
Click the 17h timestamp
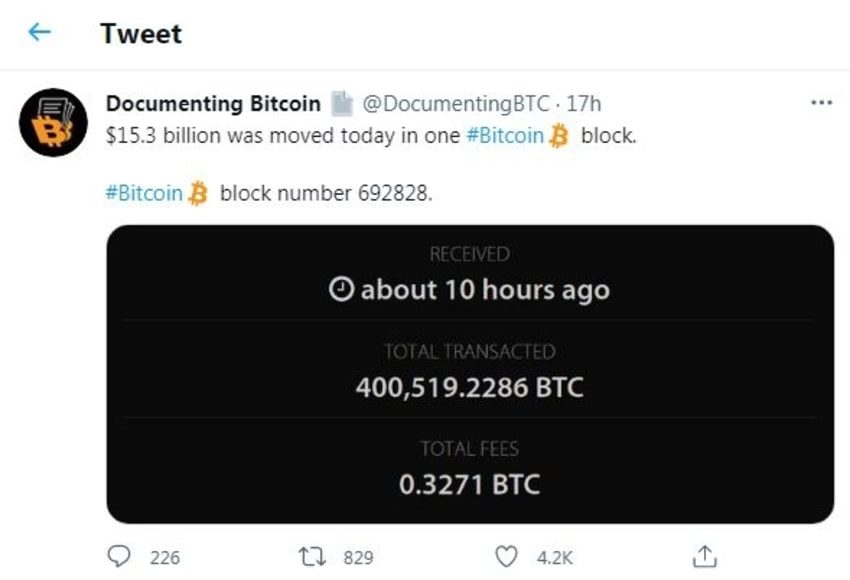point(584,104)
